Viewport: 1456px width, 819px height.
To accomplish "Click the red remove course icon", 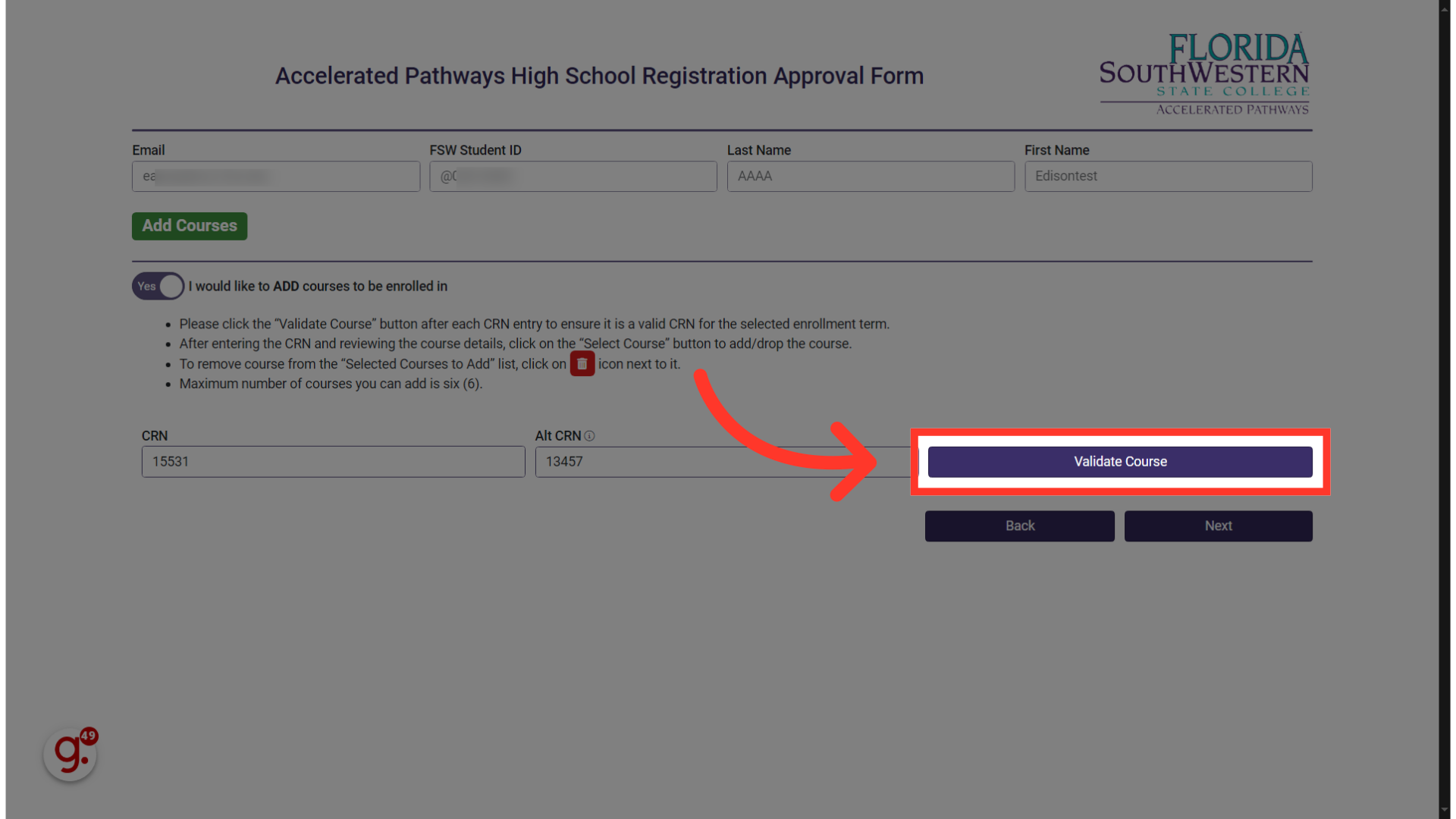I will point(582,363).
